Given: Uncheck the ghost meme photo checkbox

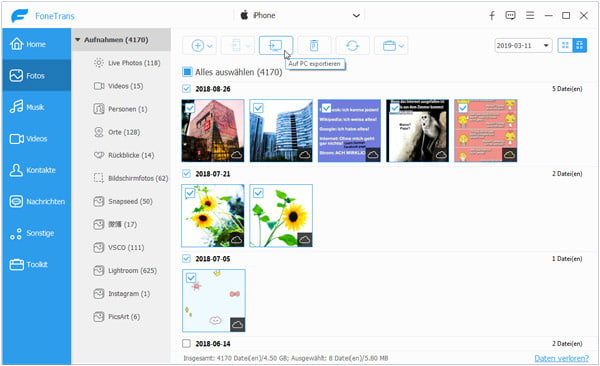Looking at the screenshot, I should [395, 108].
